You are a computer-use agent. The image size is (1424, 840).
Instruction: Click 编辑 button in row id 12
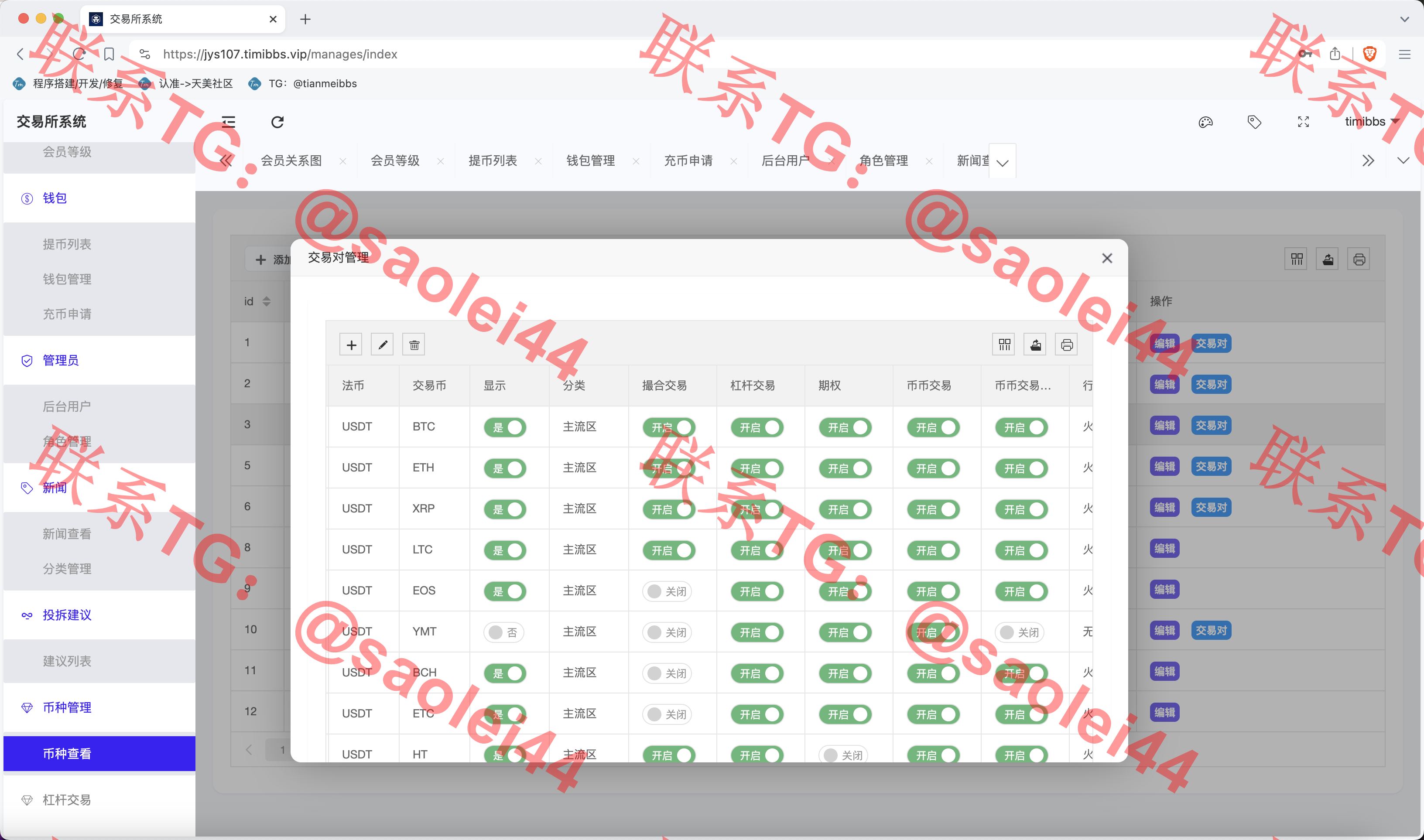coord(1165,713)
